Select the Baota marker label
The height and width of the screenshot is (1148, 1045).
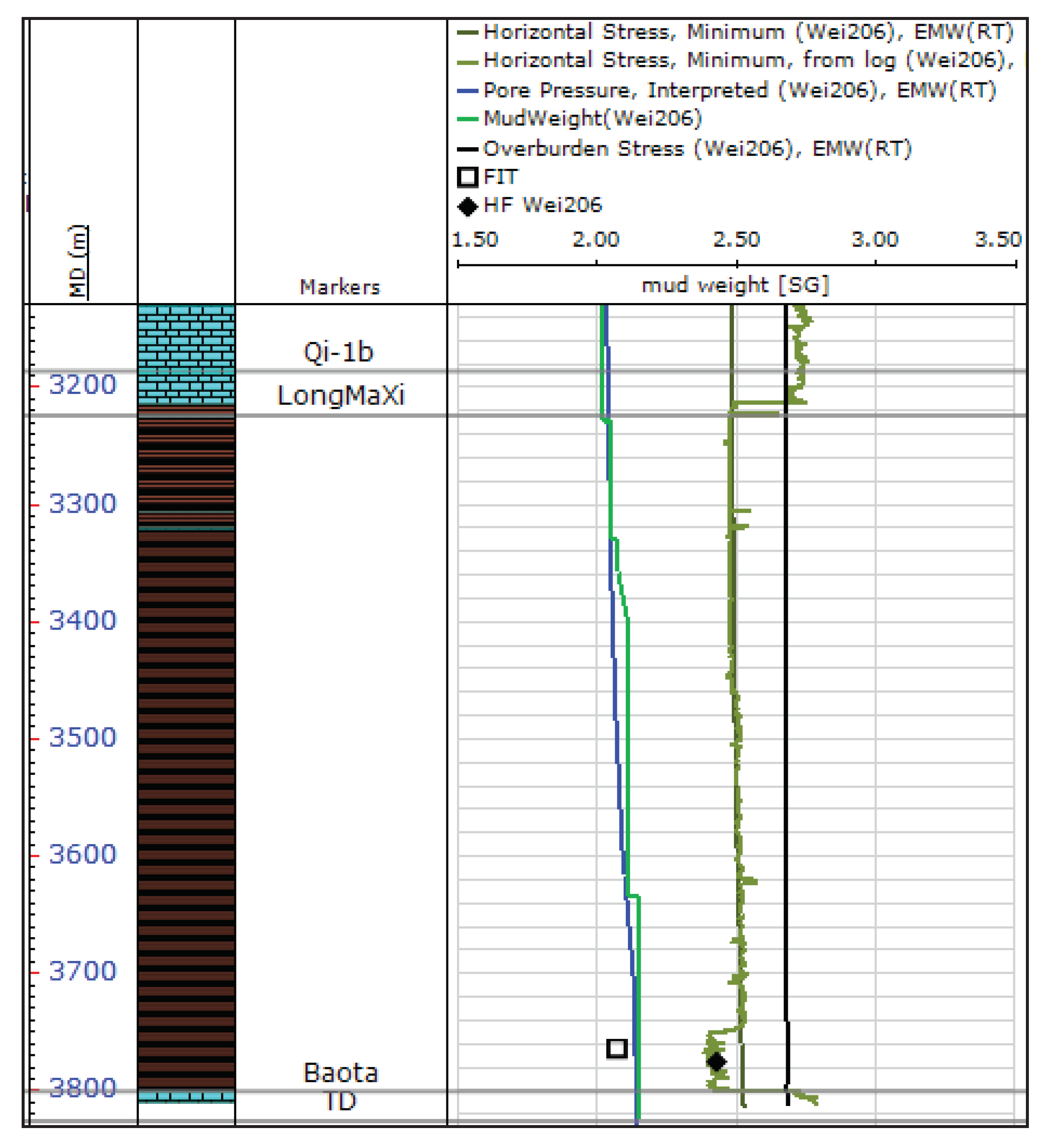[340, 1073]
